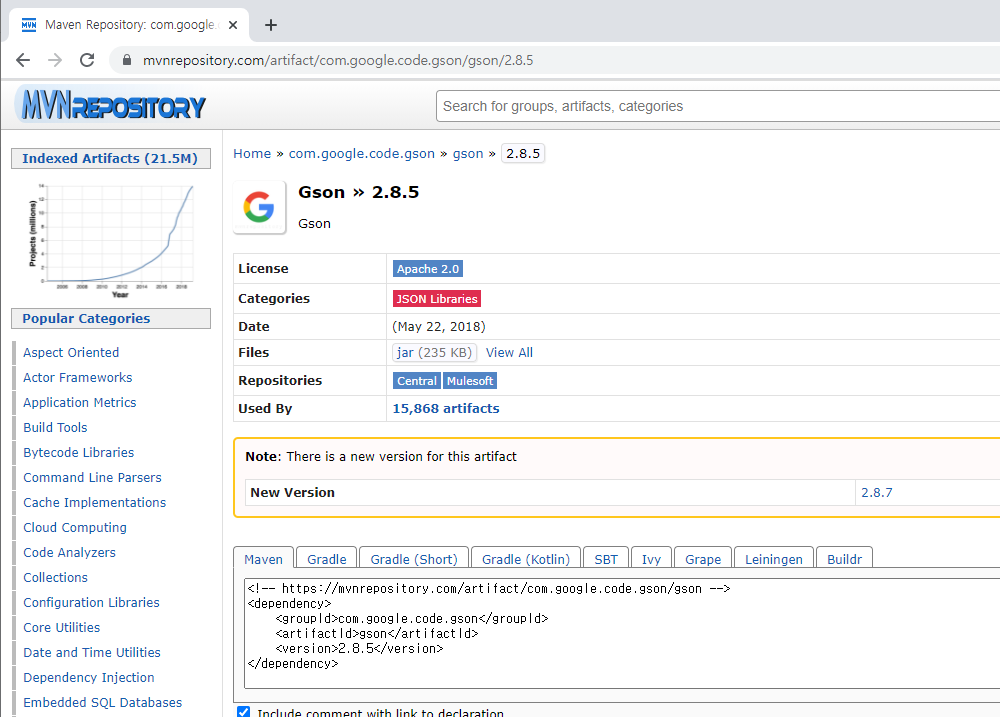Screen dimensions: 1000x717
Task: Click the (May 22, 2018) date value
Action: (439, 327)
